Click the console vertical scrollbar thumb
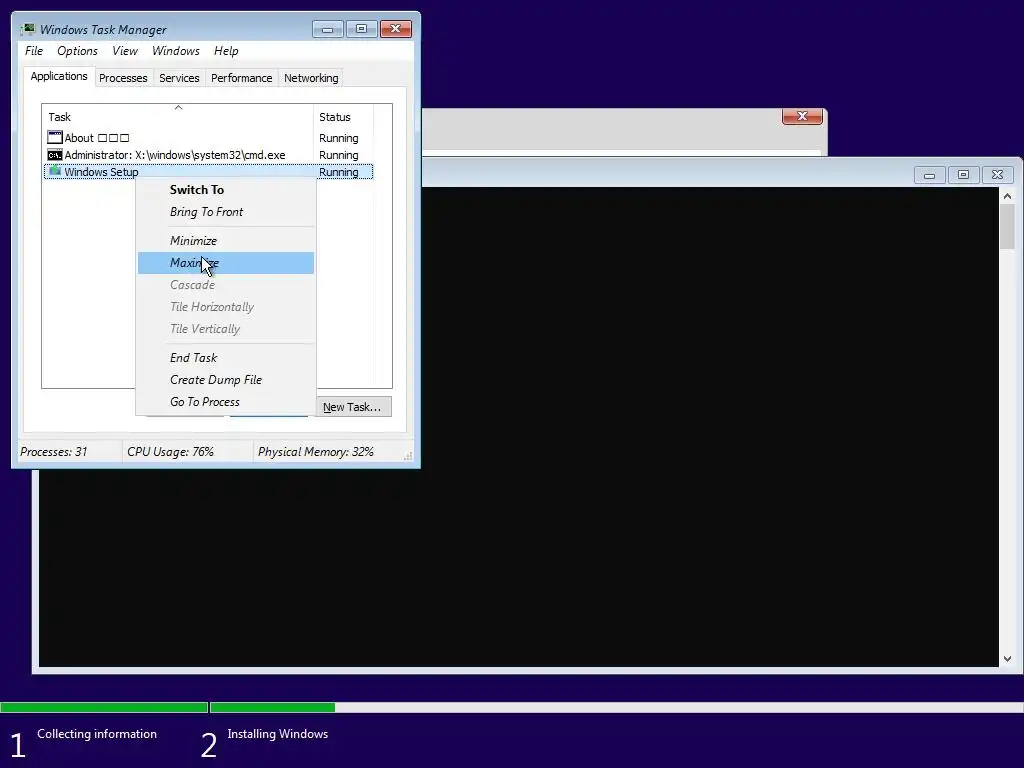 point(1007,227)
